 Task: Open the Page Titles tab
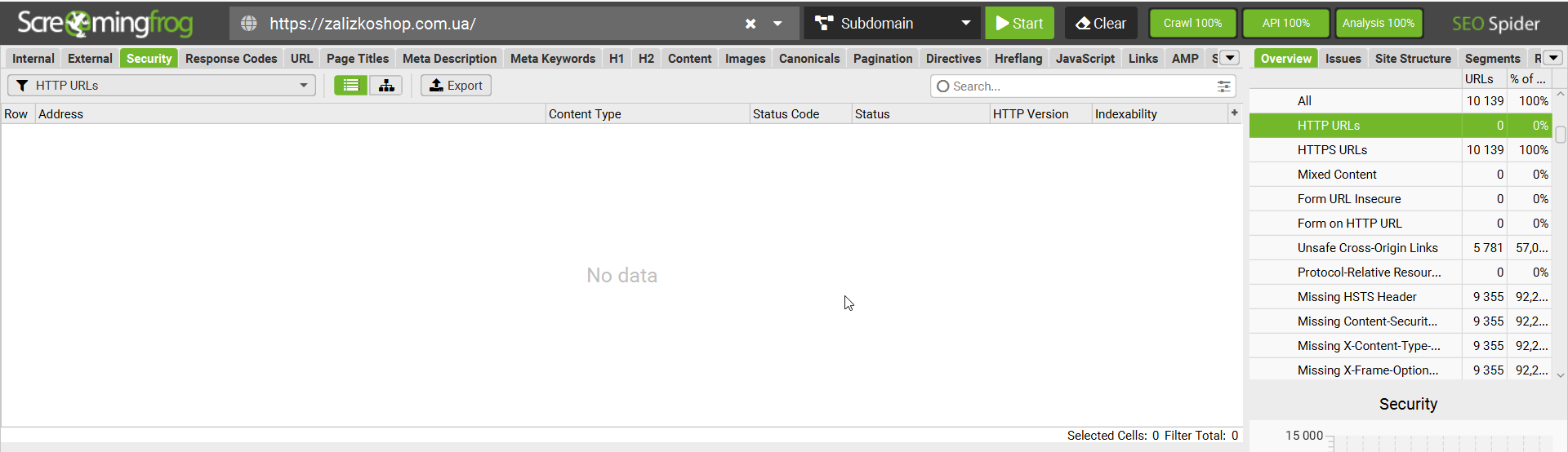pyautogui.click(x=358, y=58)
